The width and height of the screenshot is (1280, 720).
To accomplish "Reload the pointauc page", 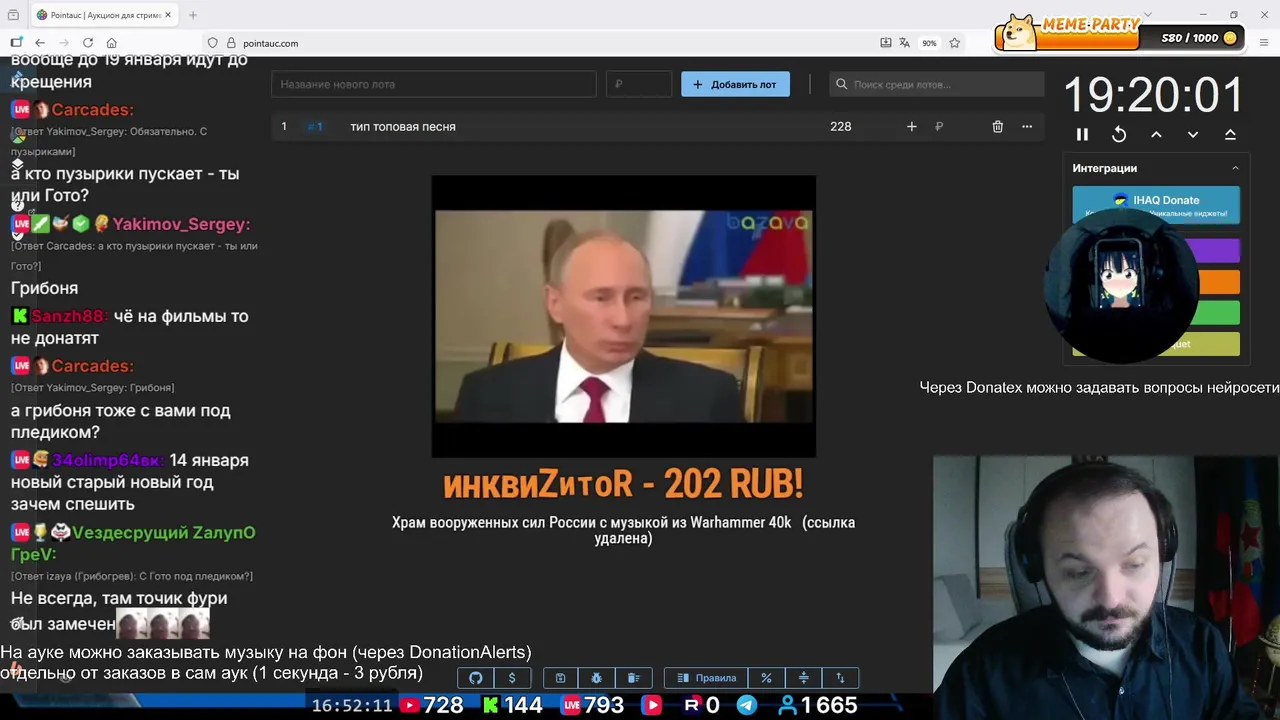I will pos(88,43).
